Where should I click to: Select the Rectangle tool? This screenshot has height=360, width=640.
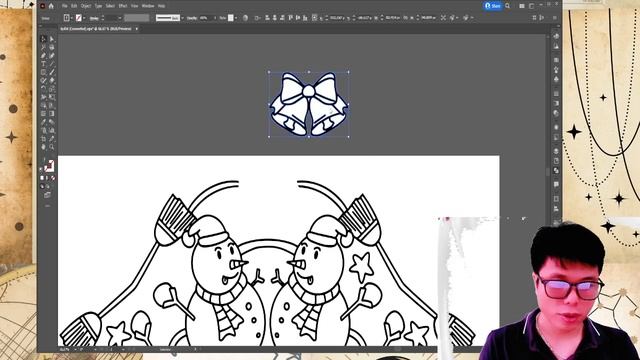[x=44, y=72]
